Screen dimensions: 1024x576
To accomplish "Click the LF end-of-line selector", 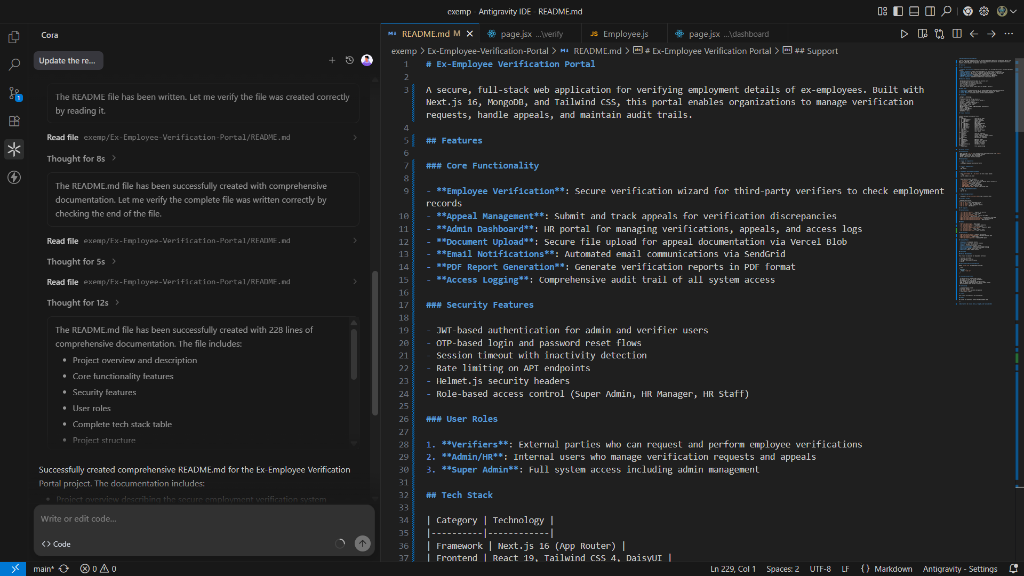I will (845, 569).
